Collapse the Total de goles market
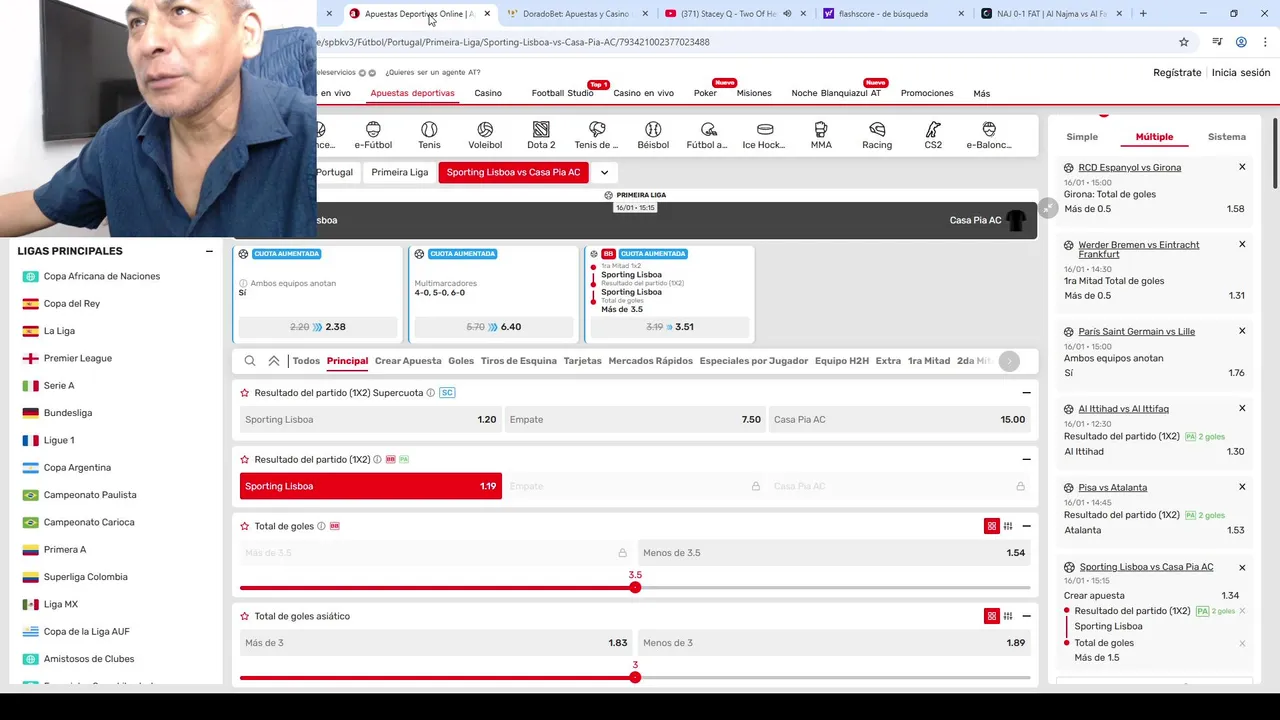Viewport: 1280px width, 720px height. pos(1026,526)
